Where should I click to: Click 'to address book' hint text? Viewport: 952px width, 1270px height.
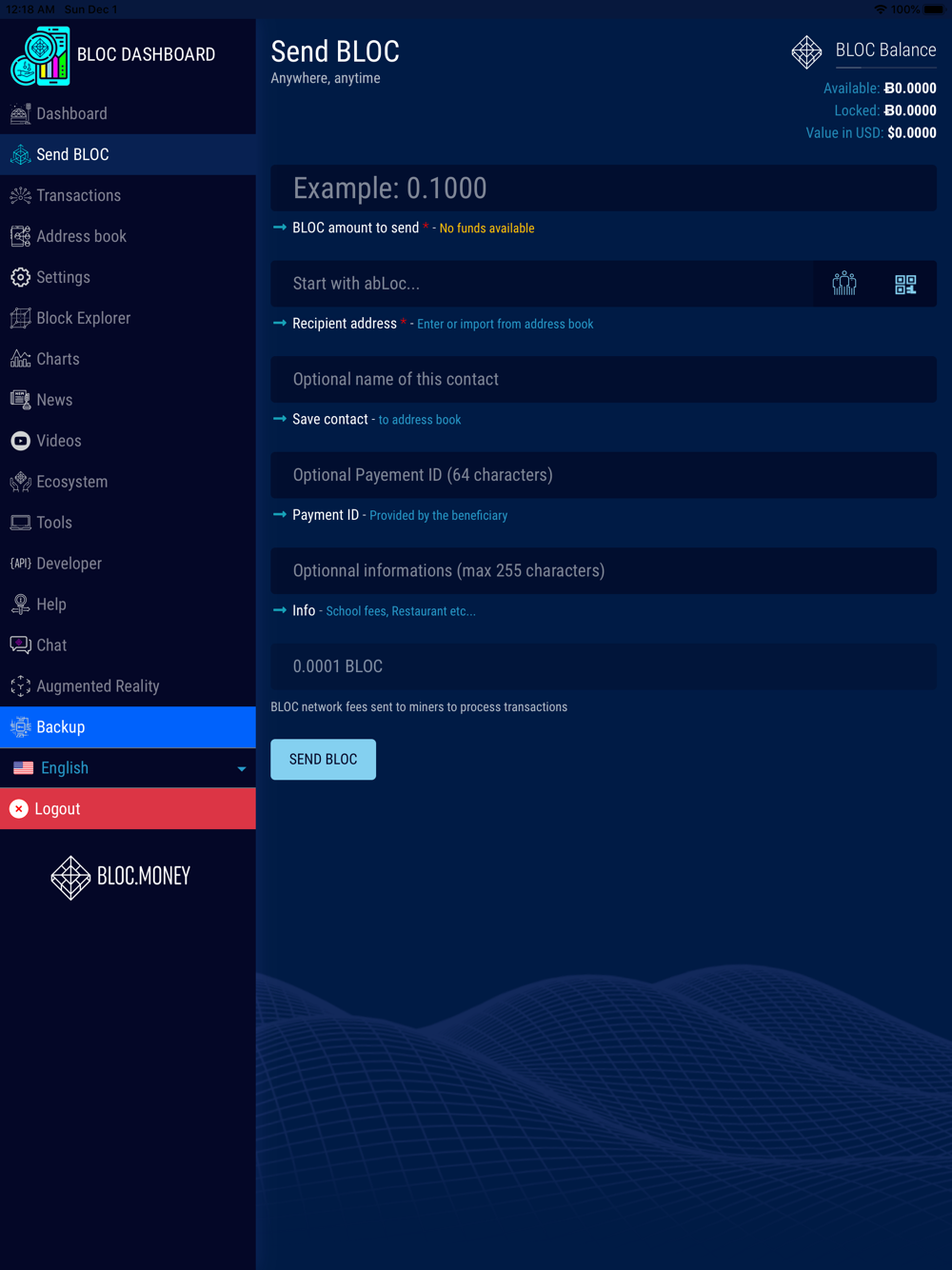click(x=420, y=420)
